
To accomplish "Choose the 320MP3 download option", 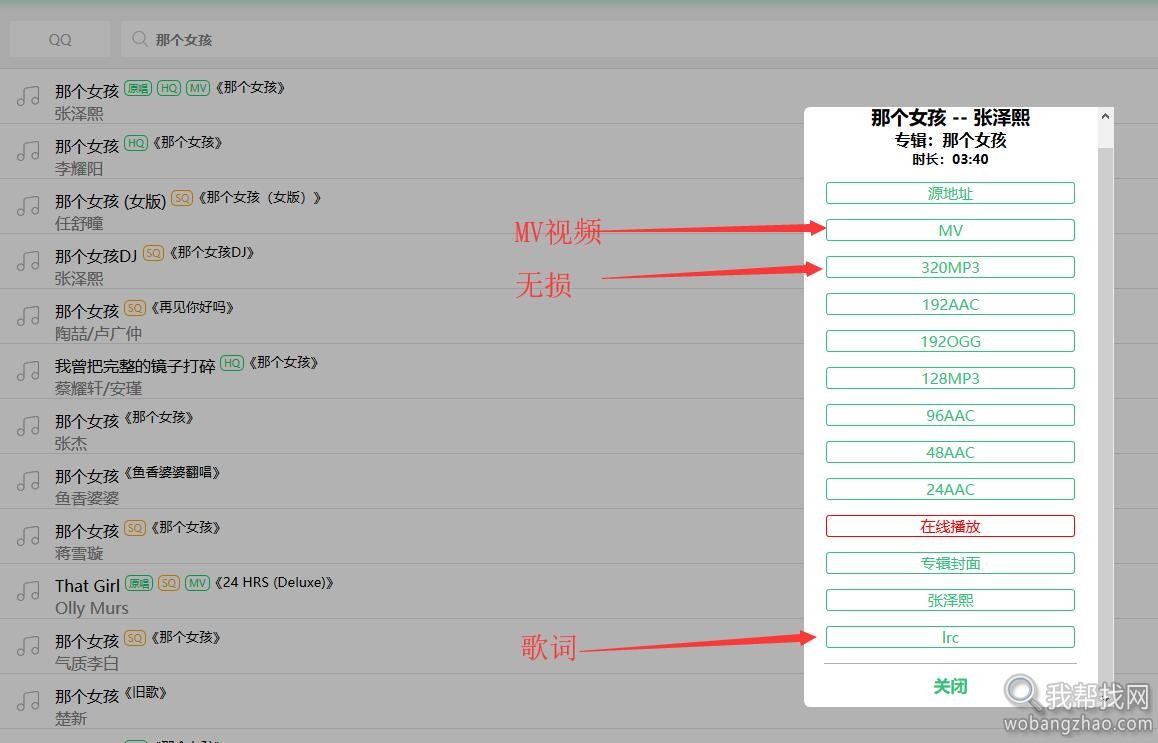I will point(950,267).
